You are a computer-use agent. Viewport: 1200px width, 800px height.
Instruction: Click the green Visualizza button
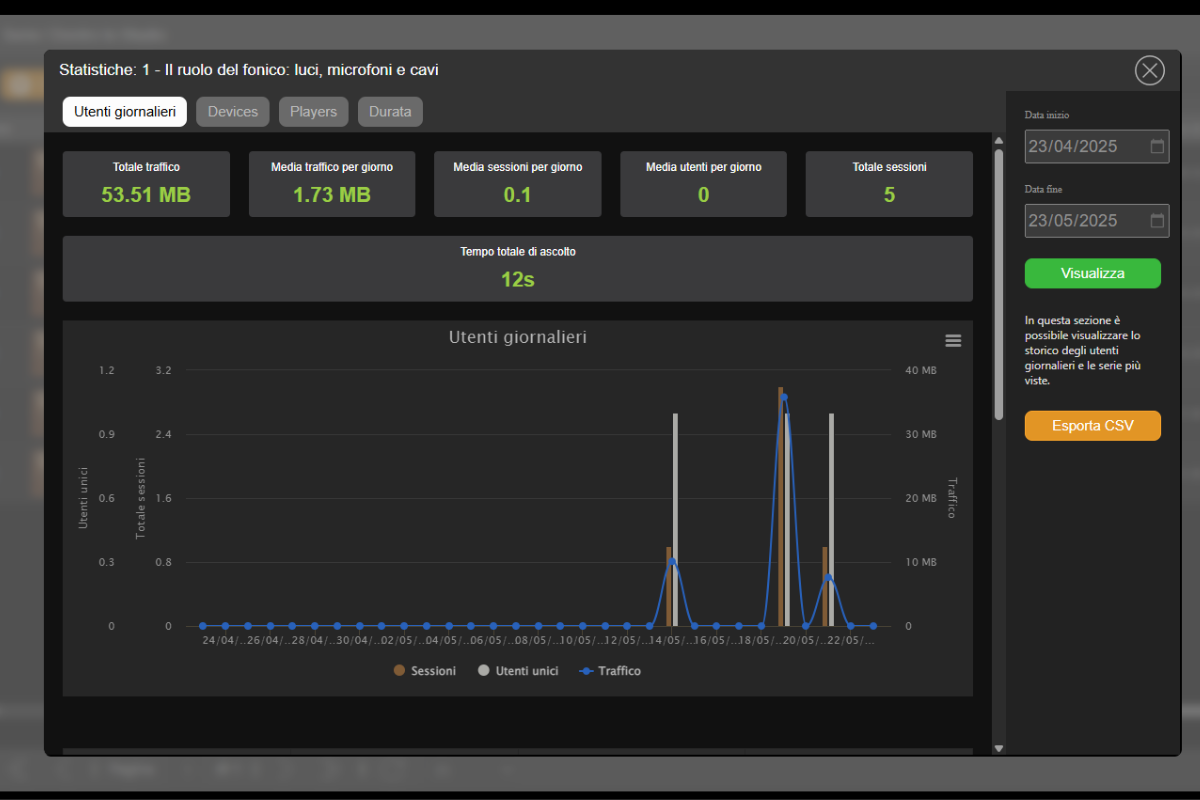1093,273
